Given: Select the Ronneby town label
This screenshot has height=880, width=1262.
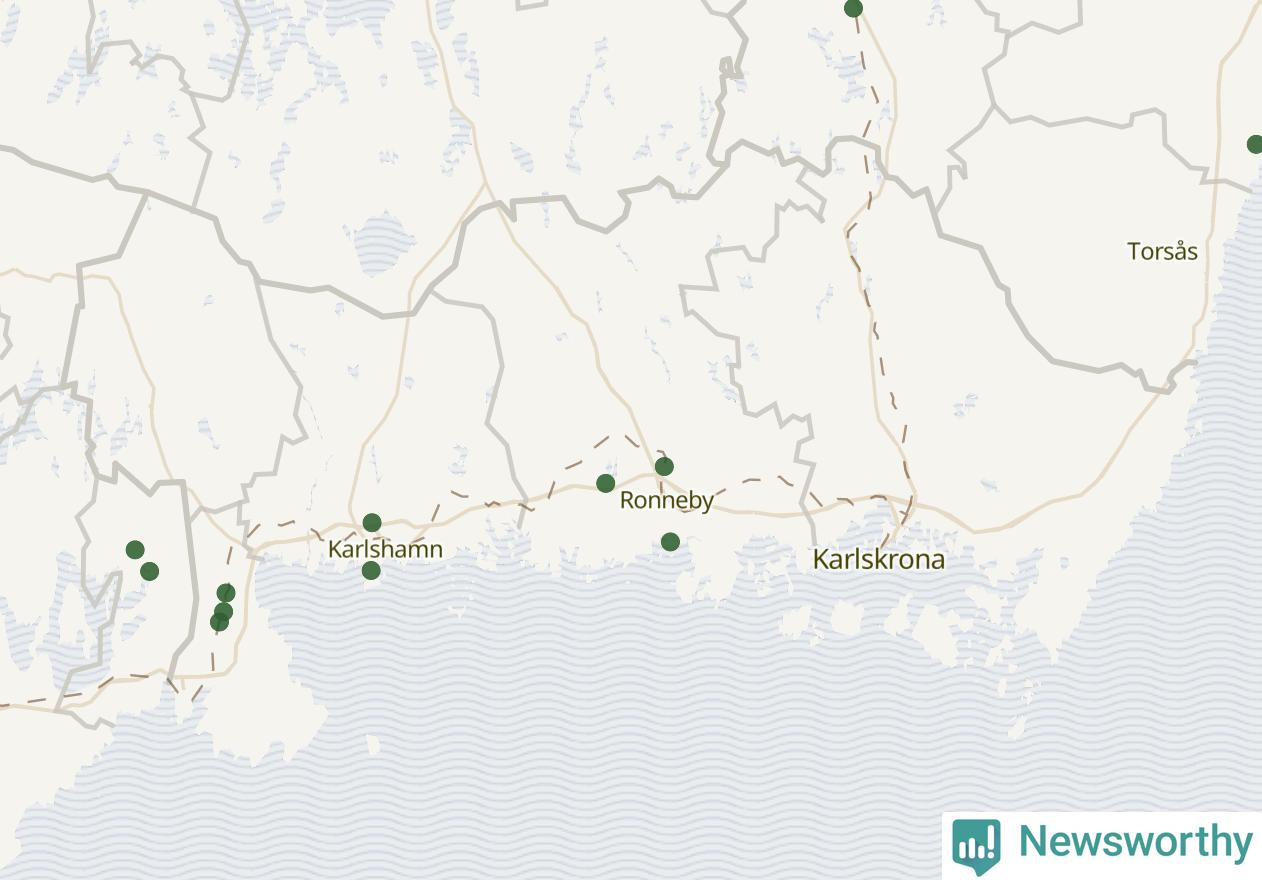Looking at the screenshot, I should (x=667, y=500).
